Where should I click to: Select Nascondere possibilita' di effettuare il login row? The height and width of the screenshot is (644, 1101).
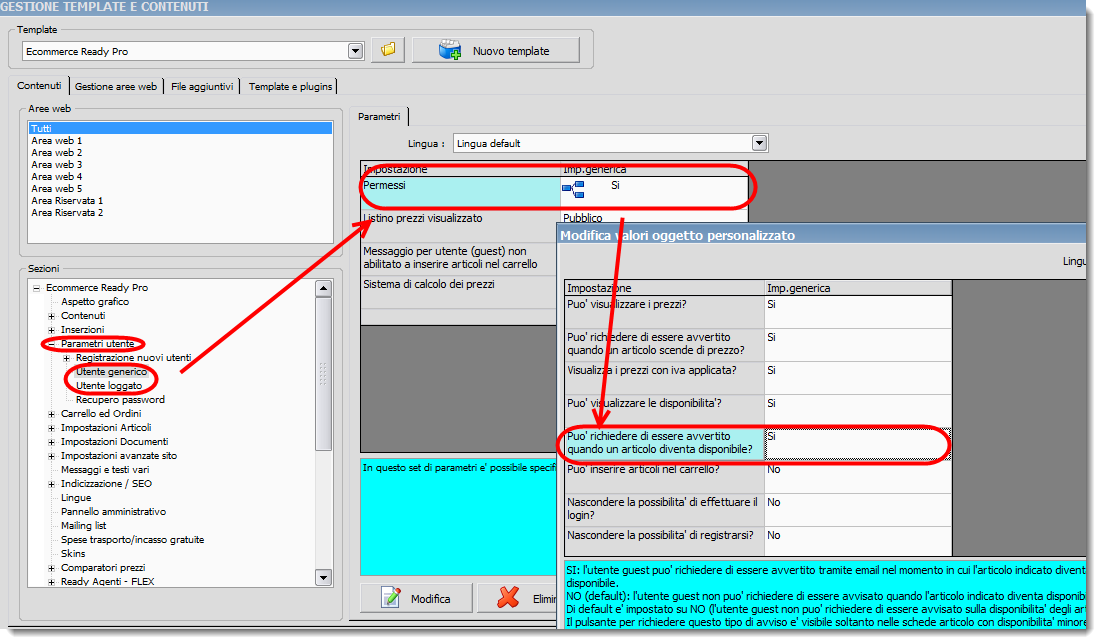758,510
